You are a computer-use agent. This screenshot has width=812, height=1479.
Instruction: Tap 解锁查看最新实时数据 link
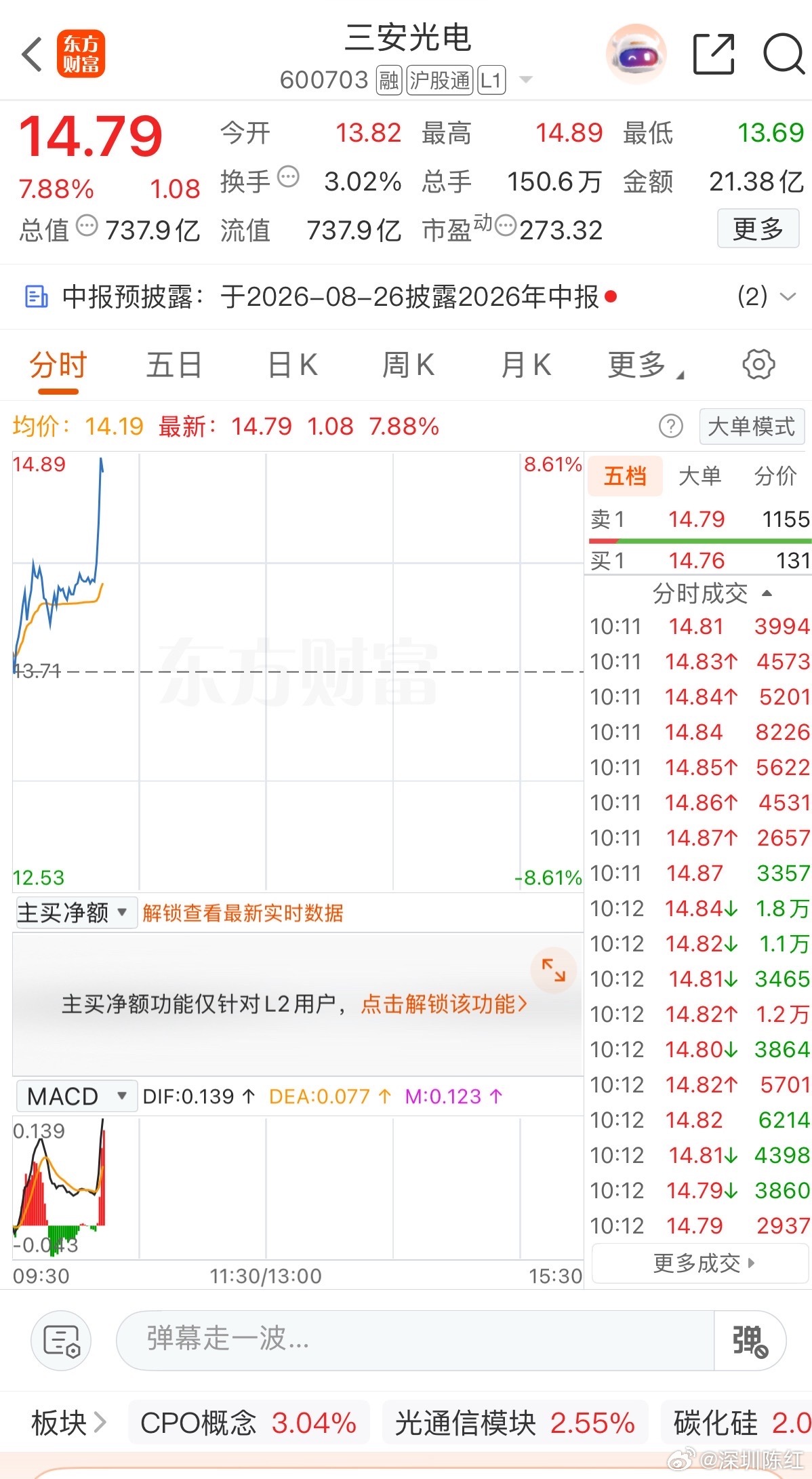[243, 913]
